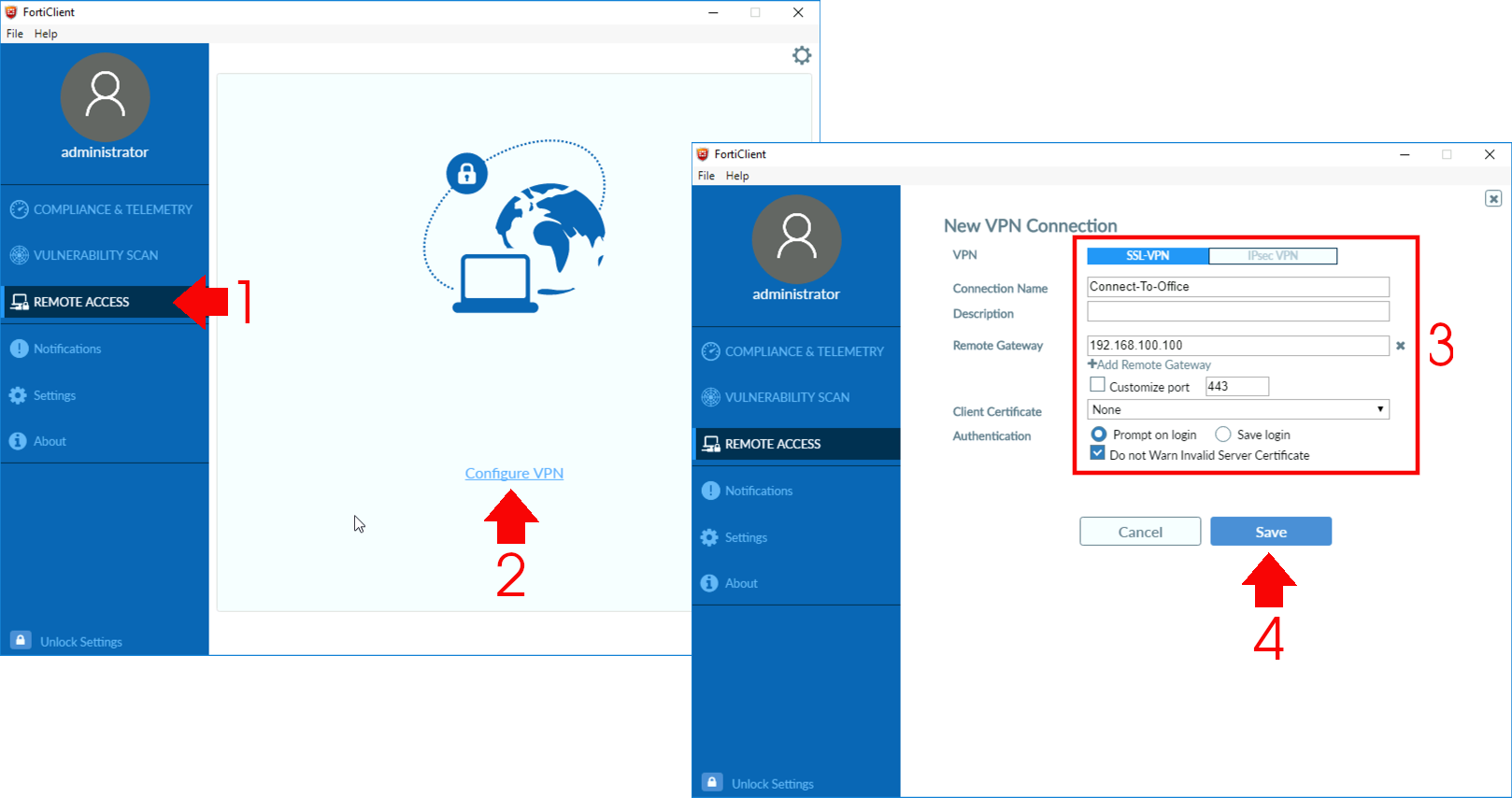Click the Remote Gateway address field
The height and width of the screenshot is (798, 1512).
pos(1238,346)
